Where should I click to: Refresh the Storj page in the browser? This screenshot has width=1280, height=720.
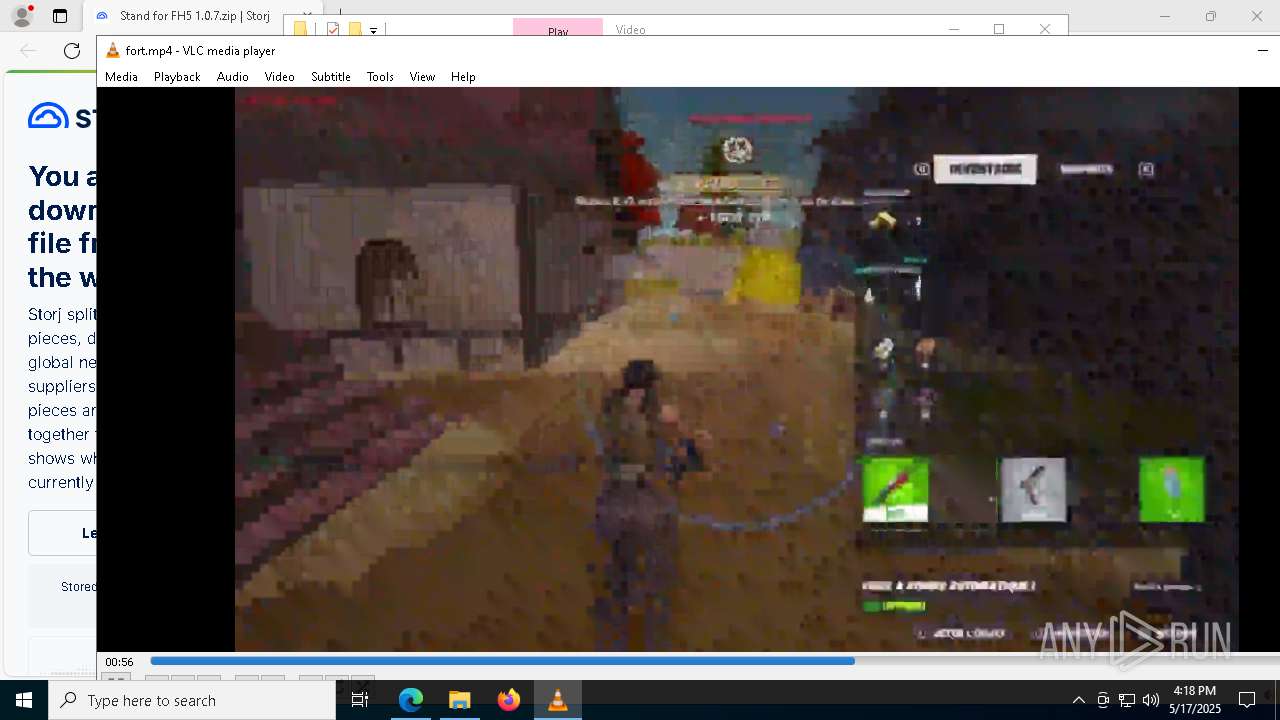[72, 51]
